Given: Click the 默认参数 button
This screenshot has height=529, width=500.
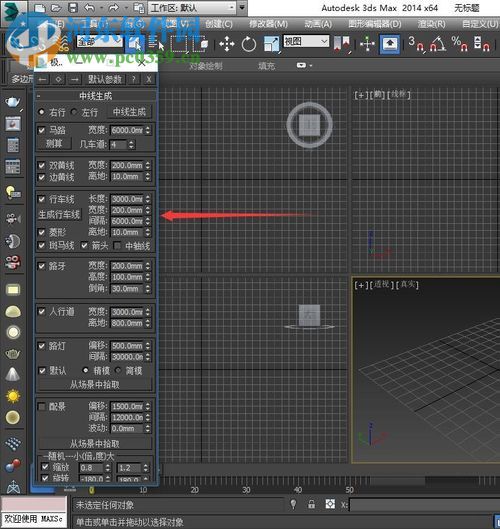Looking at the screenshot, I should pyautogui.click(x=105, y=79).
